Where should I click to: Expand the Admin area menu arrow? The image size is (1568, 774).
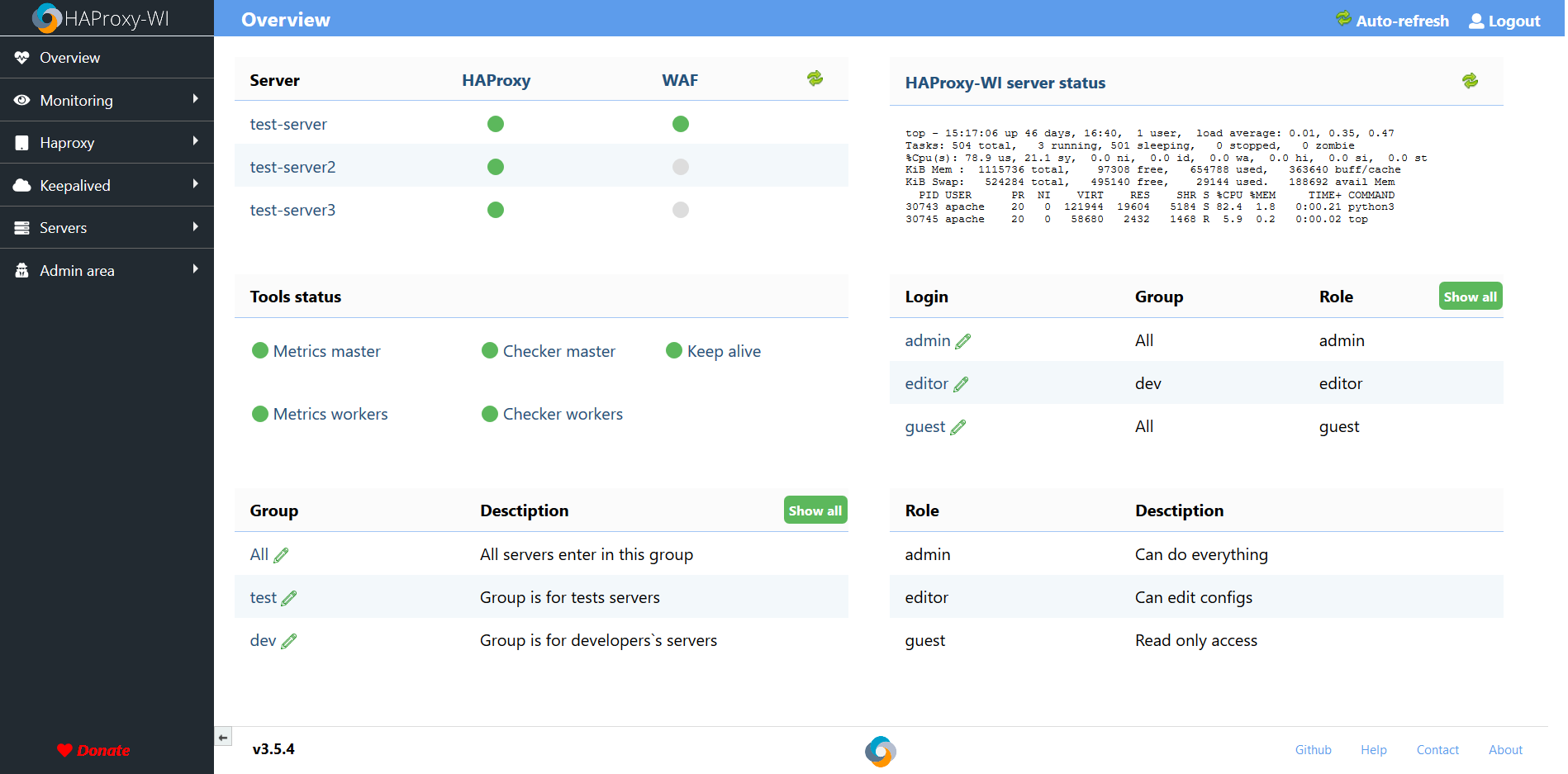click(x=196, y=269)
